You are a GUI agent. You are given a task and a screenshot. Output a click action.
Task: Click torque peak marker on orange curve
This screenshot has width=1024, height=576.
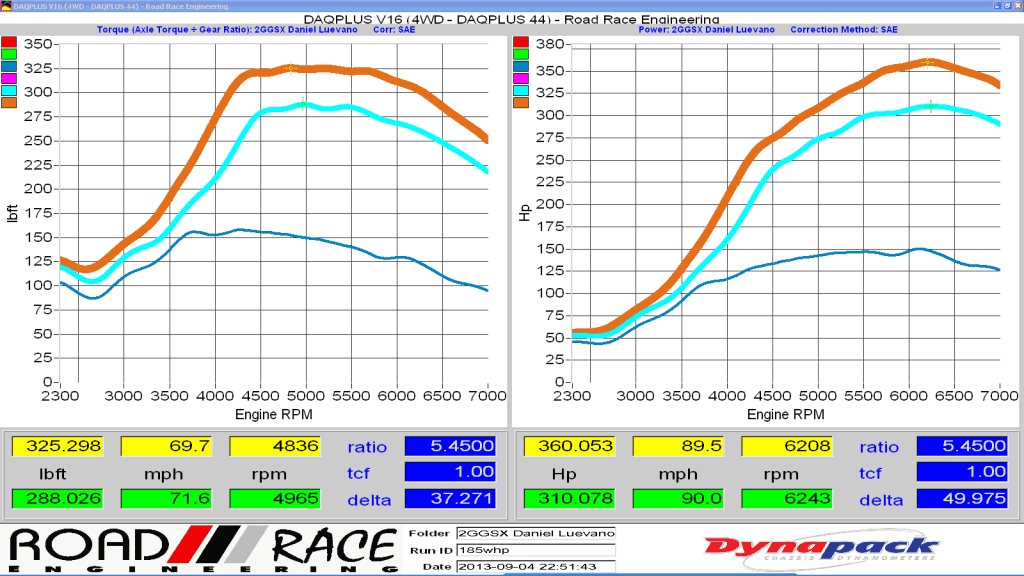click(291, 68)
